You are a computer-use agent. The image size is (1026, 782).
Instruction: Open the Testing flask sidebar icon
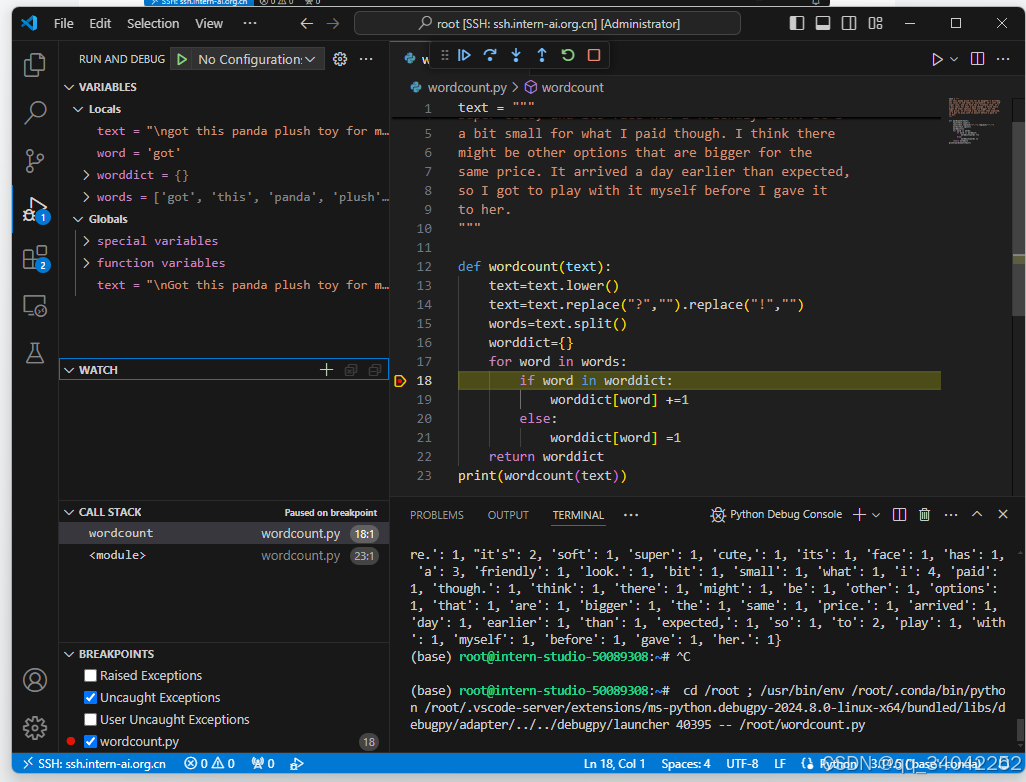coord(34,353)
